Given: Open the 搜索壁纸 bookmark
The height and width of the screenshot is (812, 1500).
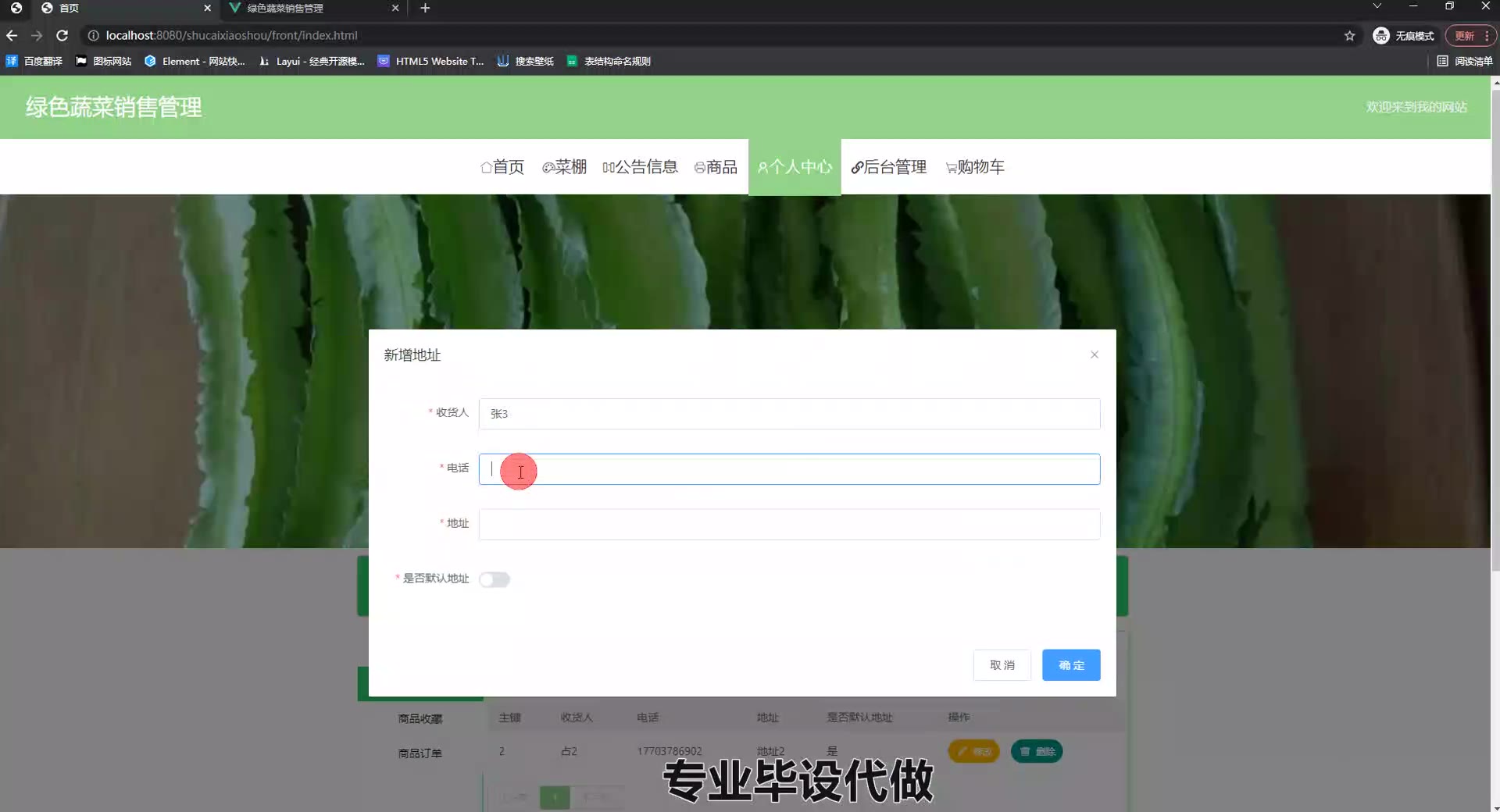Looking at the screenshot, I should (x=525, y=61).
